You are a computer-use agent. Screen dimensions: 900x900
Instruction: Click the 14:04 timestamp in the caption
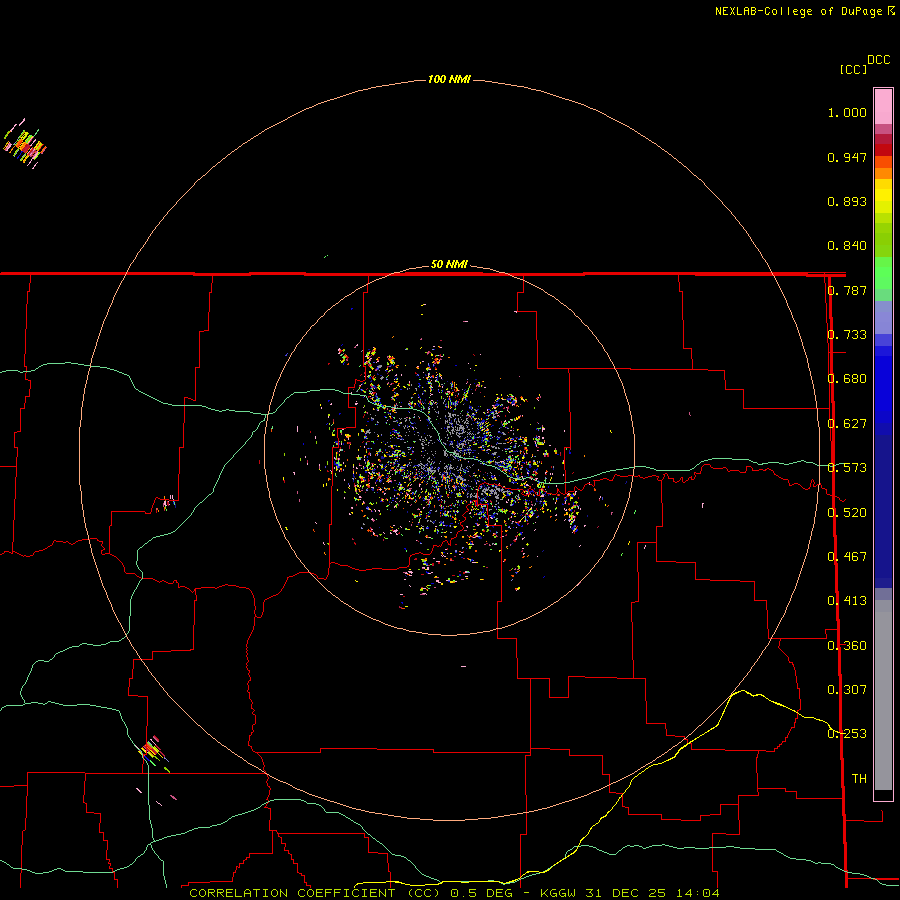(x=696, y=893)
